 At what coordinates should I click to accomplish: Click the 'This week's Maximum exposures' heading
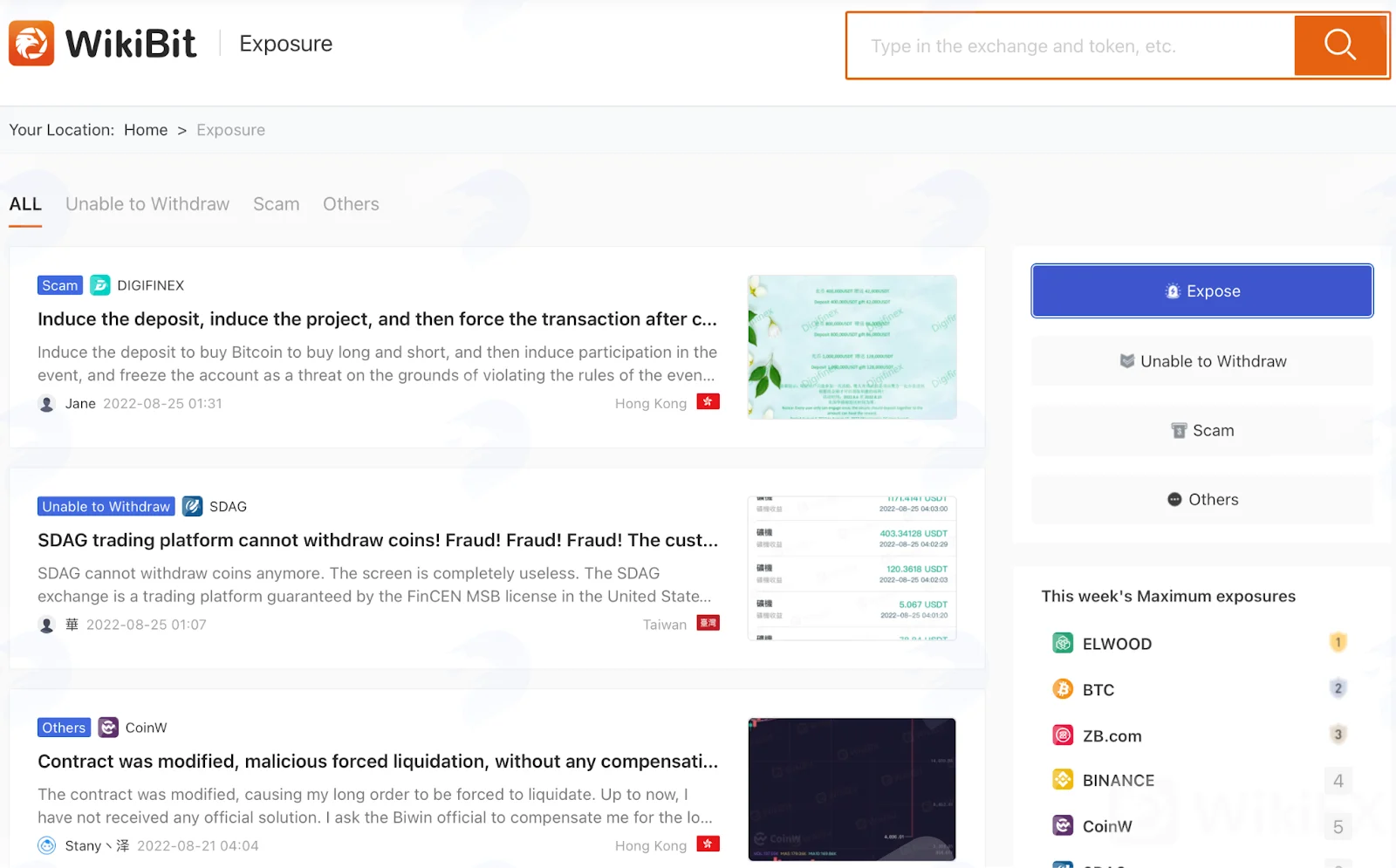click(1168, 596)
